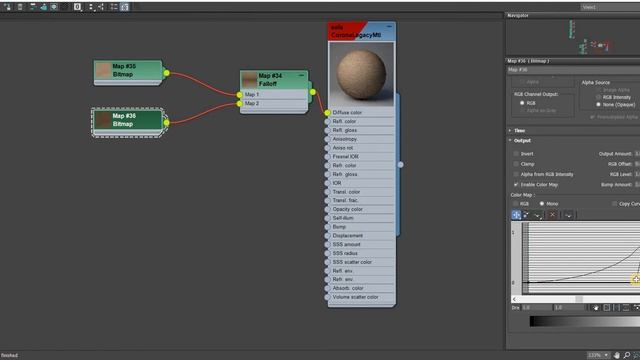The height and width of the screenshot is (360, 640).
Task: Click the Map #36 Bitmap output socket
Action: click(x=167, y=122)
